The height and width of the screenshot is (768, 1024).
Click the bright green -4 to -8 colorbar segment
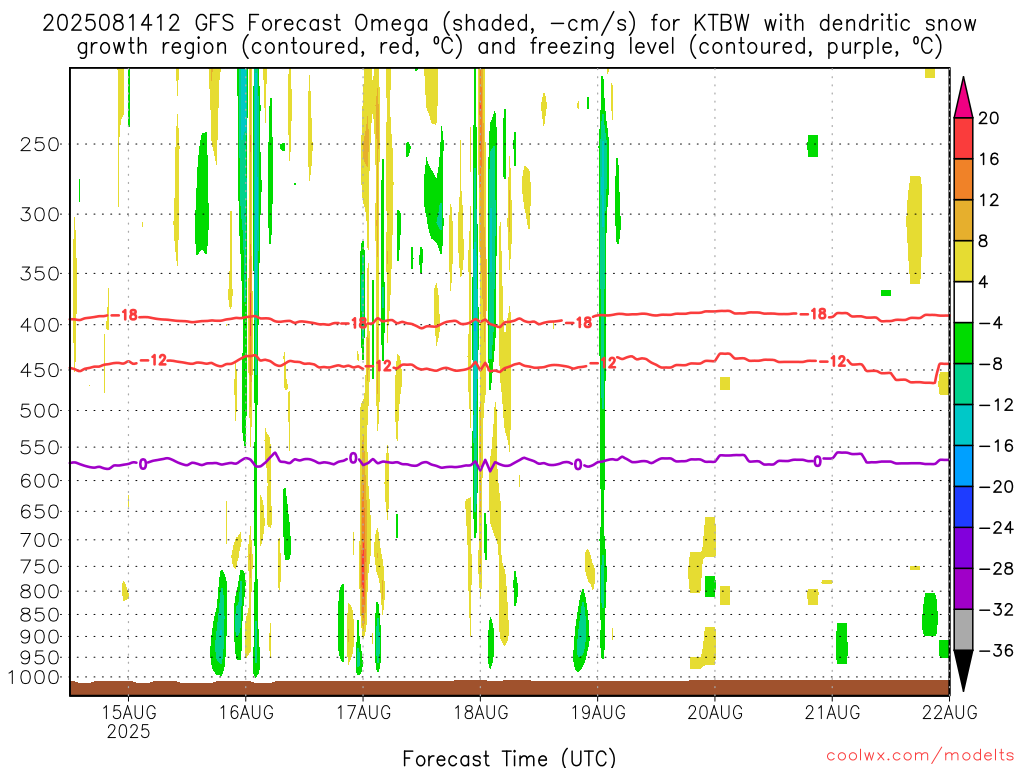963,344
